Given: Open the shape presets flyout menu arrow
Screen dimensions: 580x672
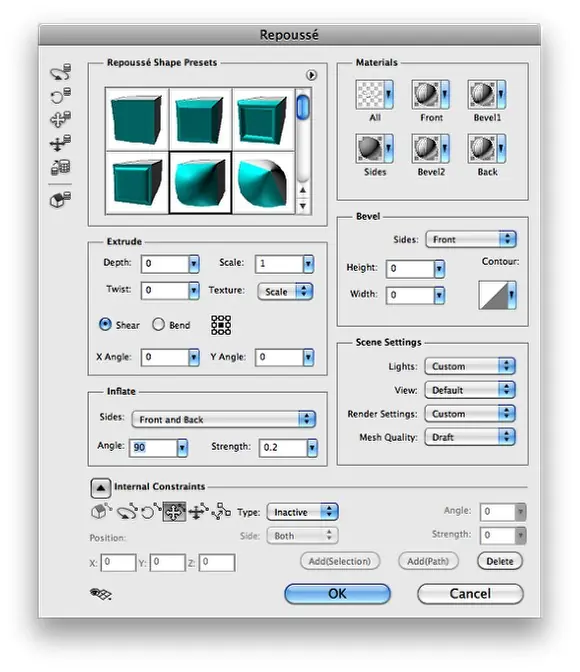Looking at the screenshot, I should pyautogui.click(x=312, y=75).
